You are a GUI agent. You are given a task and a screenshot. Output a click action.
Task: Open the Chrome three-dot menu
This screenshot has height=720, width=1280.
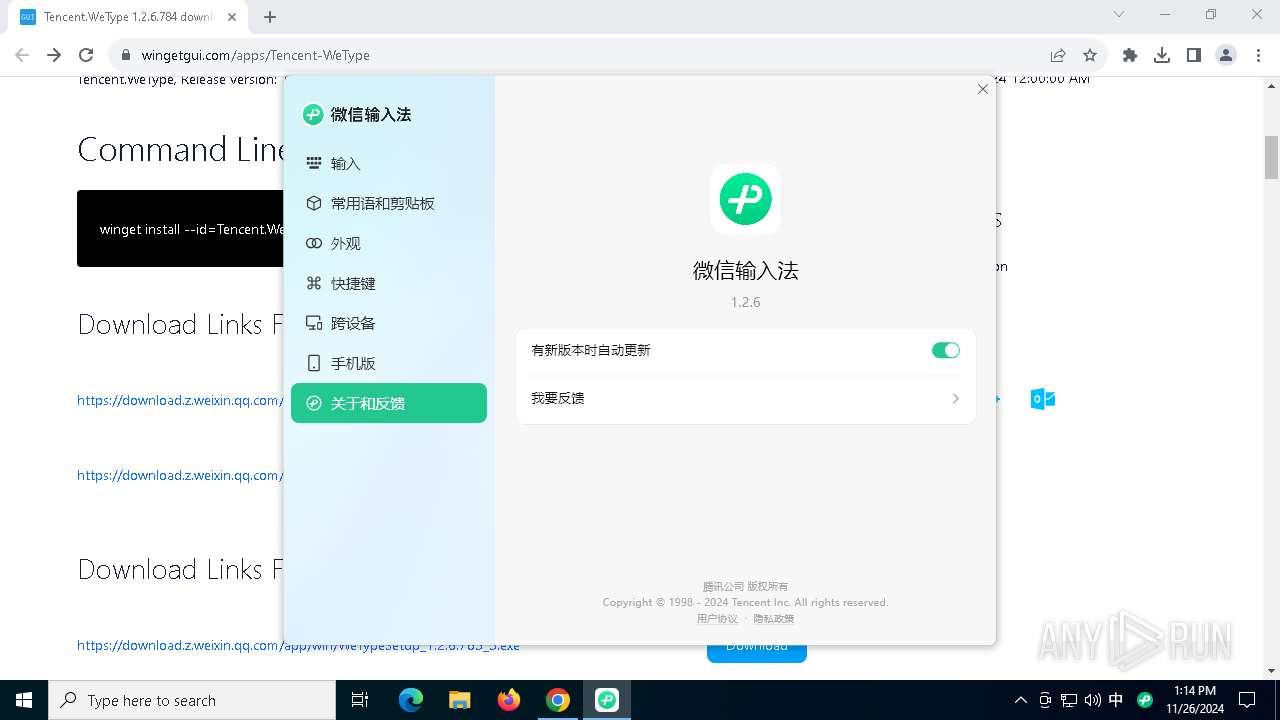1258,55
